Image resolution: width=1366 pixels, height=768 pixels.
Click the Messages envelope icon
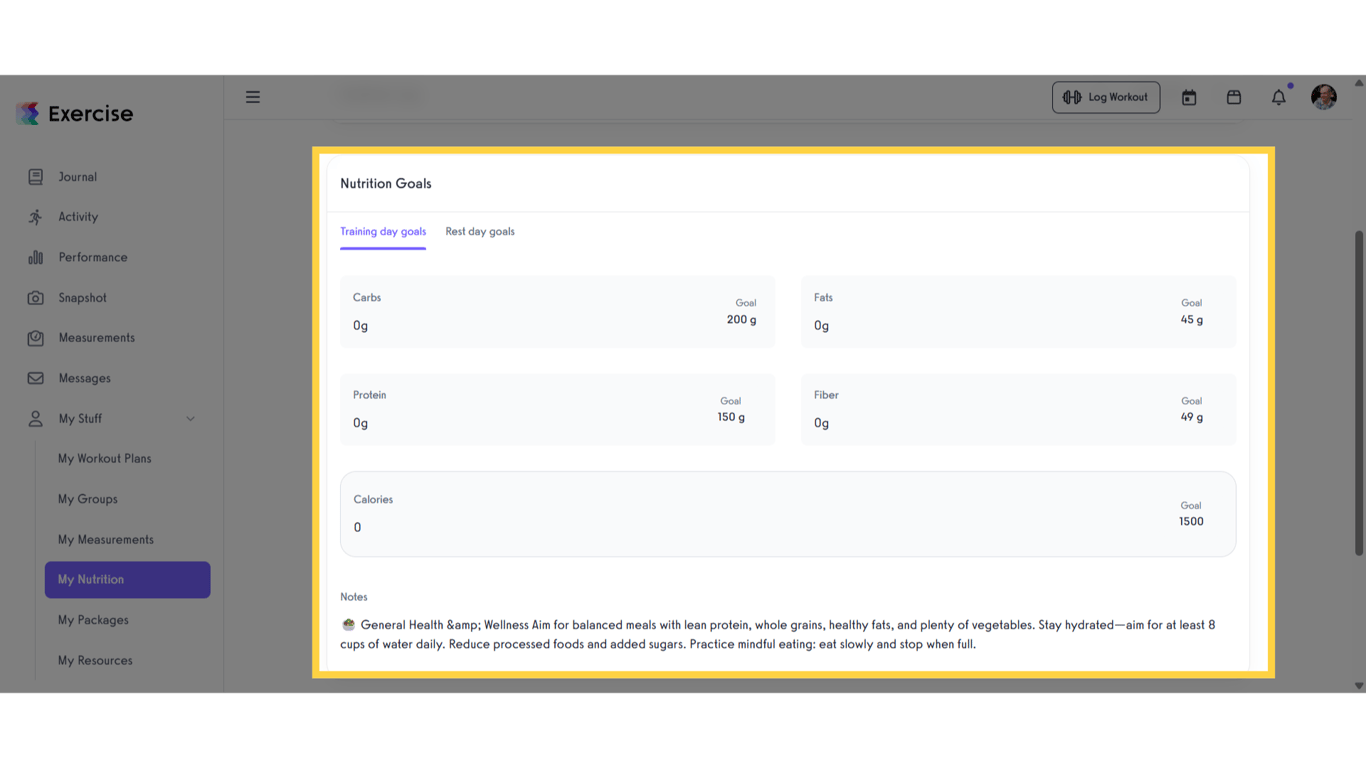click(36, 378)
